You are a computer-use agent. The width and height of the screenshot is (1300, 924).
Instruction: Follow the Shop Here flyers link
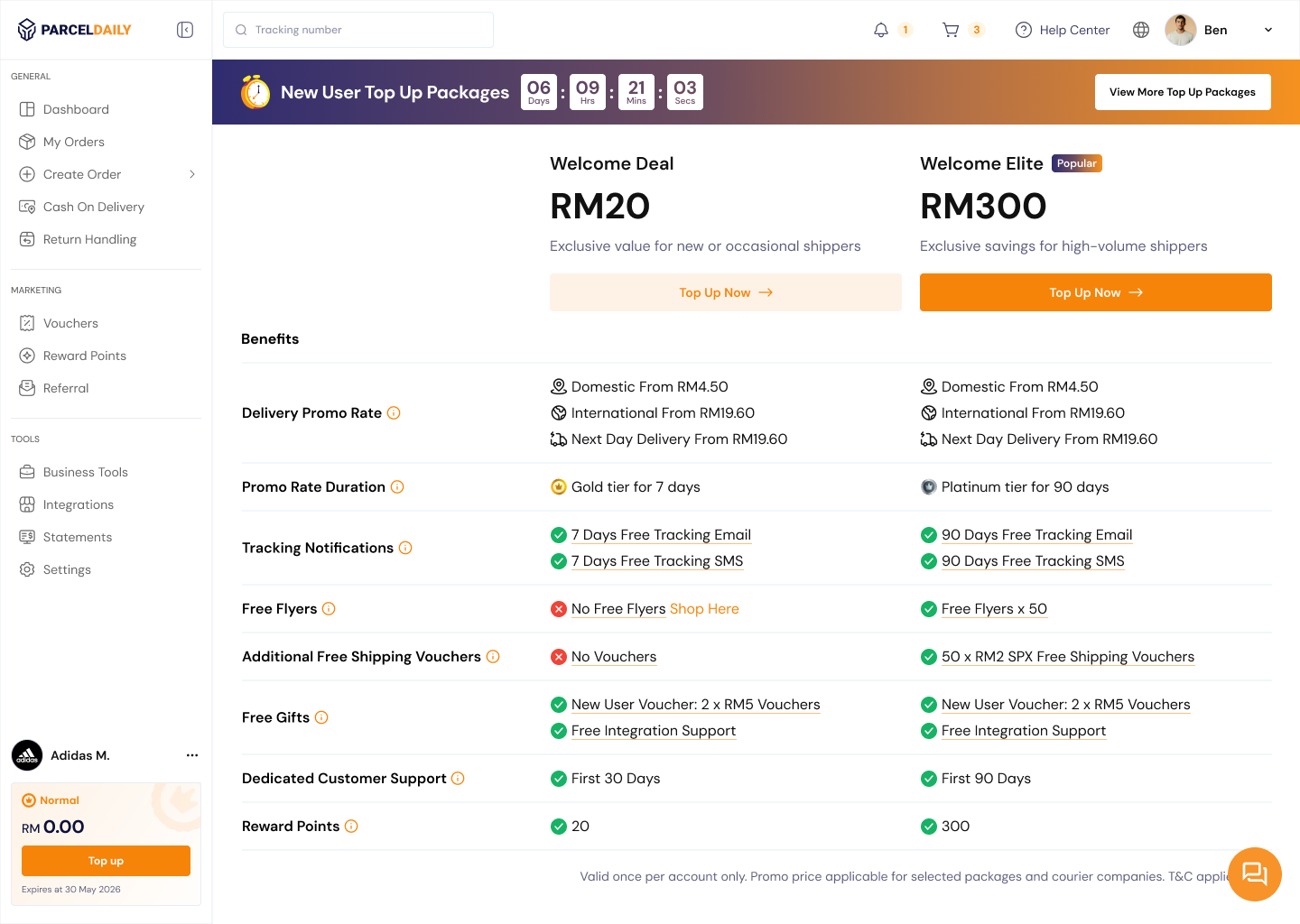click(704, 609)
